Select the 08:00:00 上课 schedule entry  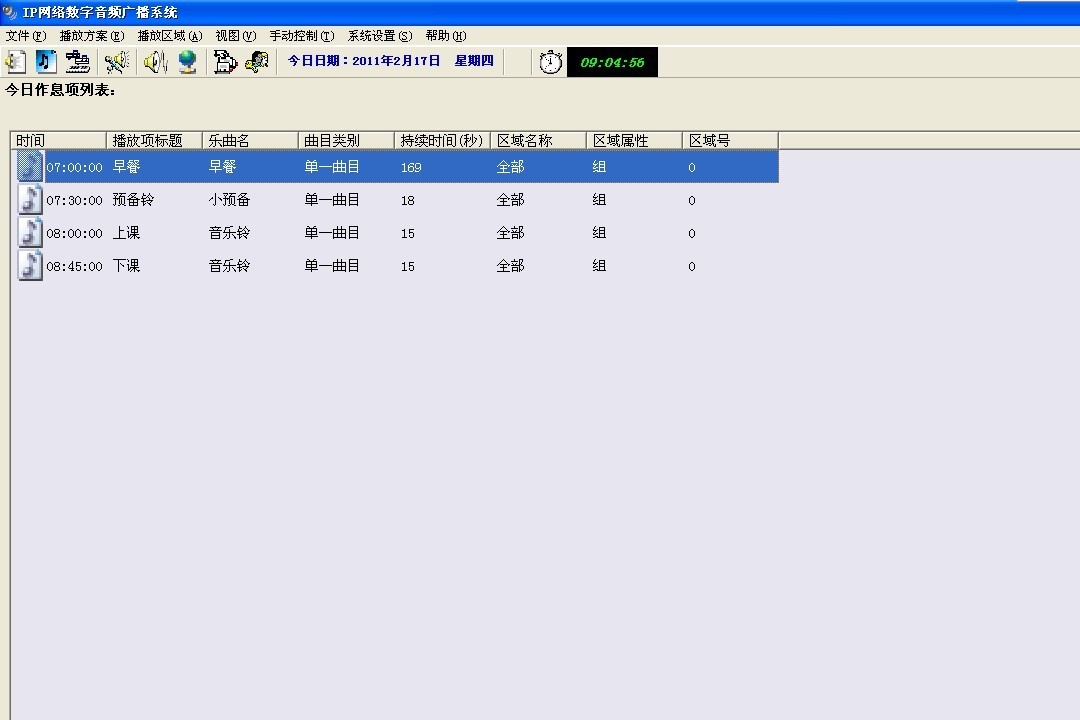(300, 232)
